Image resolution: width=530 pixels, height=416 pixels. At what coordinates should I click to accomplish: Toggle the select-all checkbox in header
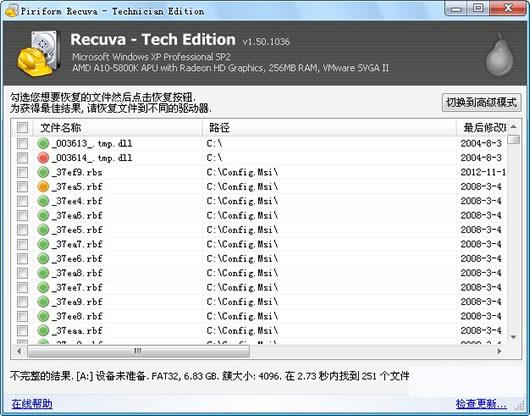tap(22, 127)
